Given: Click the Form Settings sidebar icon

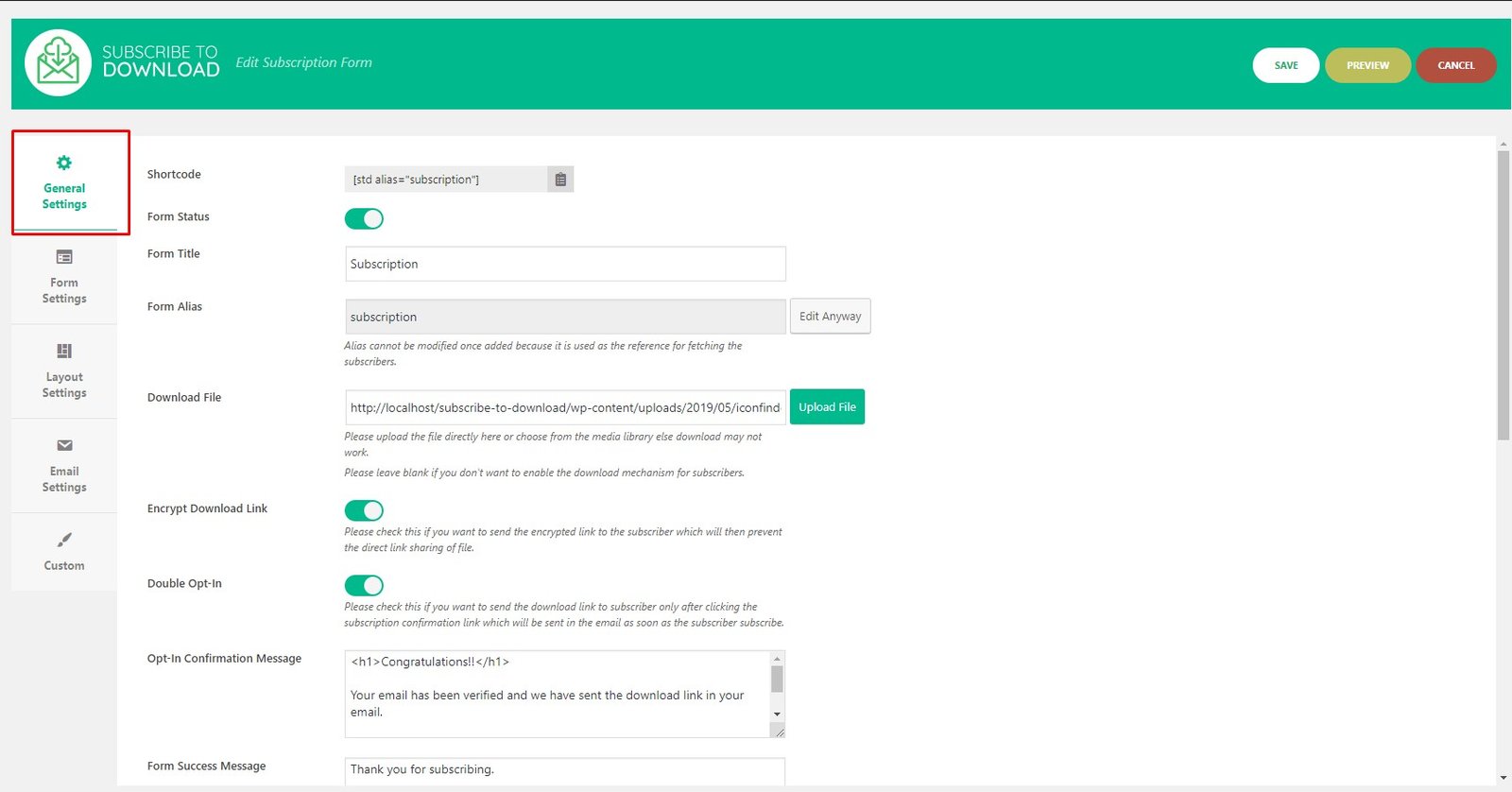Looking at the screenshot, I should click(x=64, y=257).
